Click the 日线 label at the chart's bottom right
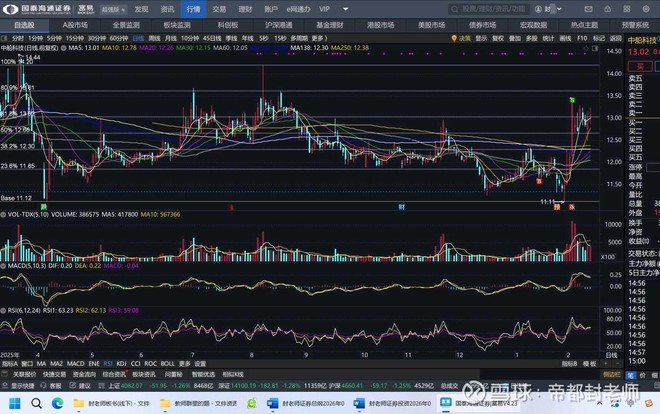Viewport: 660px width, 414px height. pyautogui.click(x=611, y=355)
